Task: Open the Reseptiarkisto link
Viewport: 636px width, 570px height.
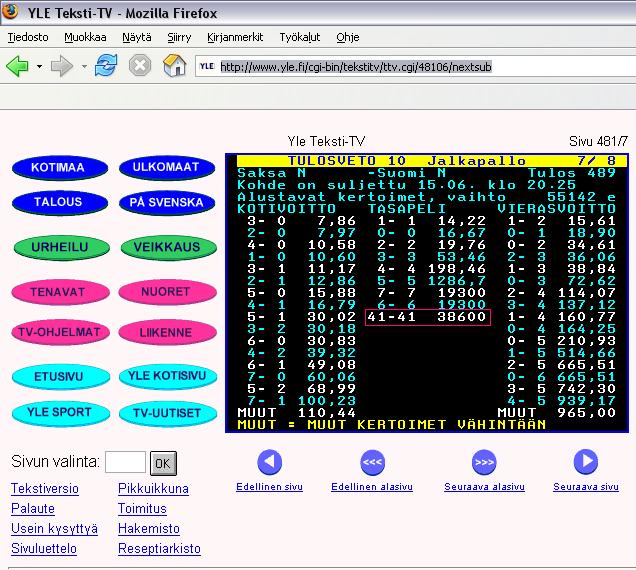Action: 159,548
